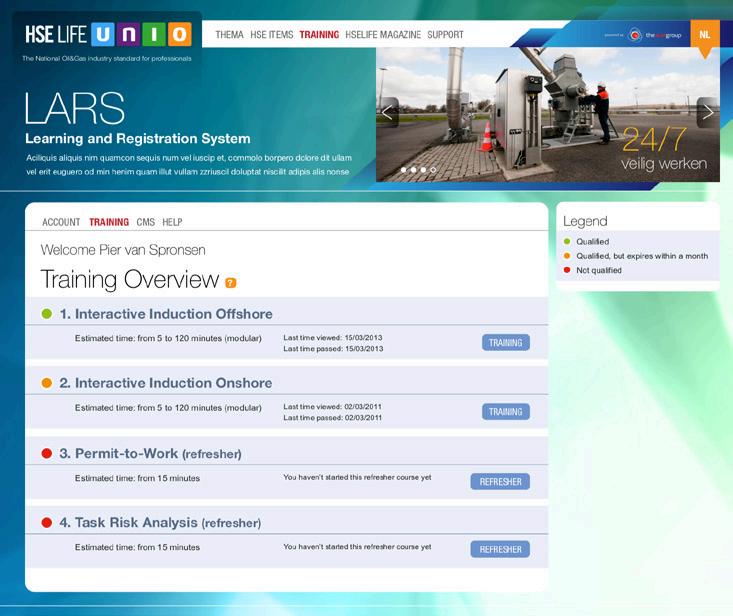
Task: Select the first slideshow dot
Action: [403, 170]
